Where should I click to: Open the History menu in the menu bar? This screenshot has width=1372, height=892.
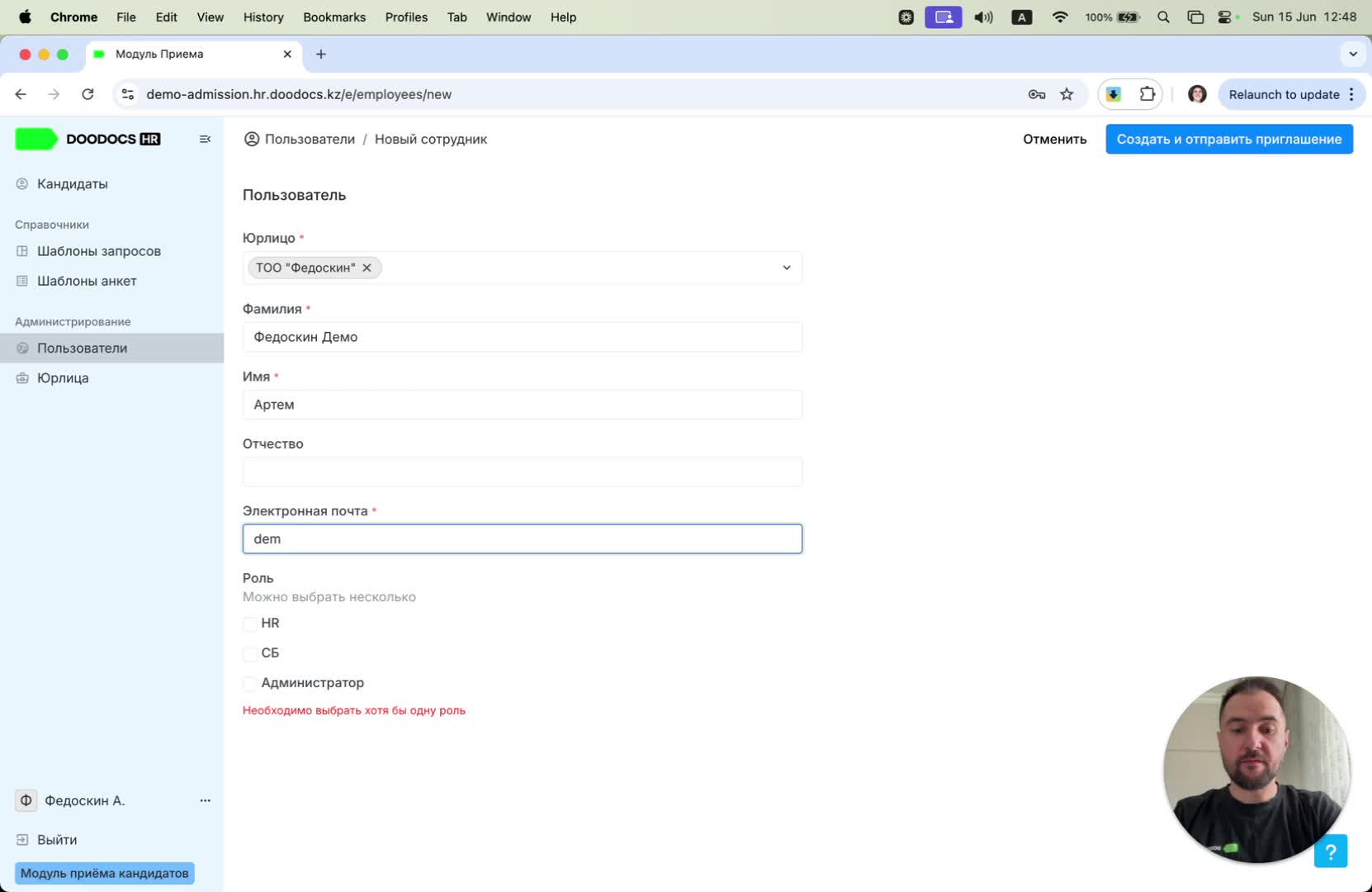[263, 17]
